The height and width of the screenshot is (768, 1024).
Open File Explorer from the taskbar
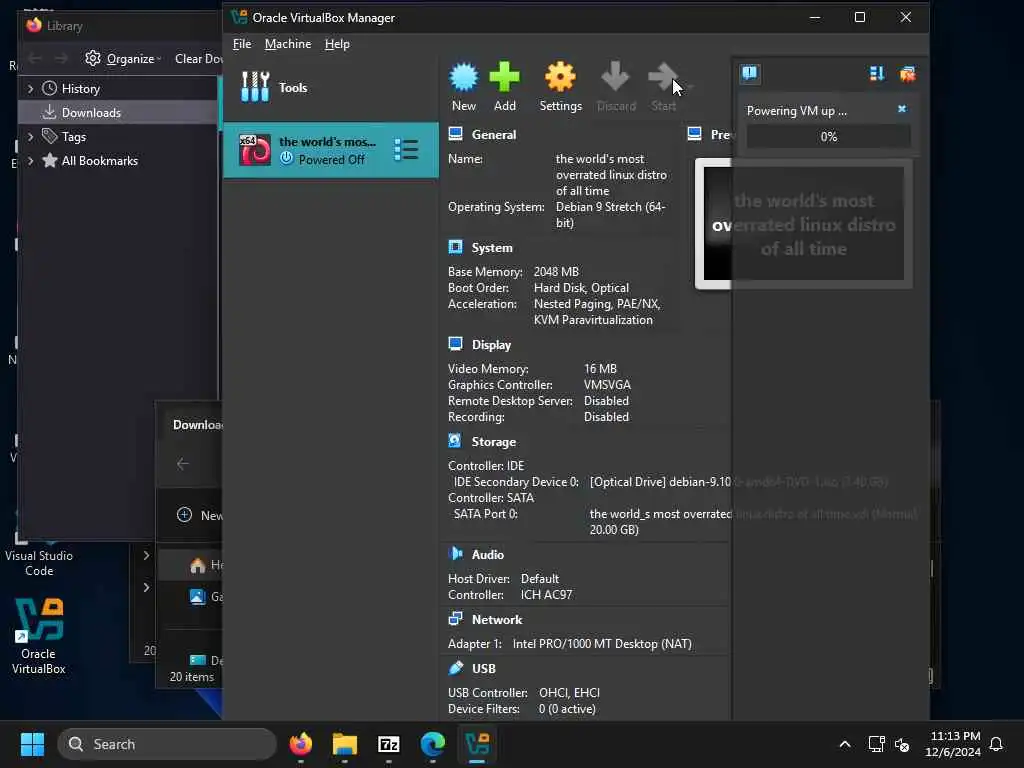click(345, 744)
